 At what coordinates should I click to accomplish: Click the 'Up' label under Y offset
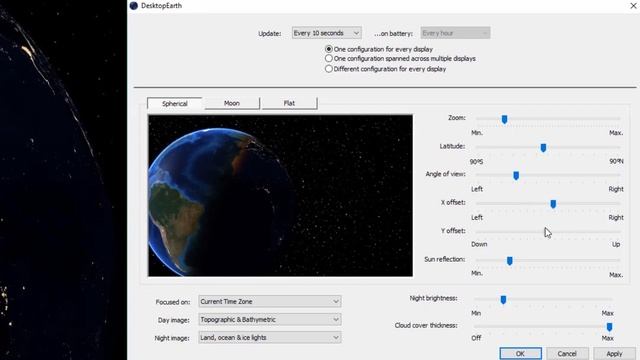(x=616, y=244)
